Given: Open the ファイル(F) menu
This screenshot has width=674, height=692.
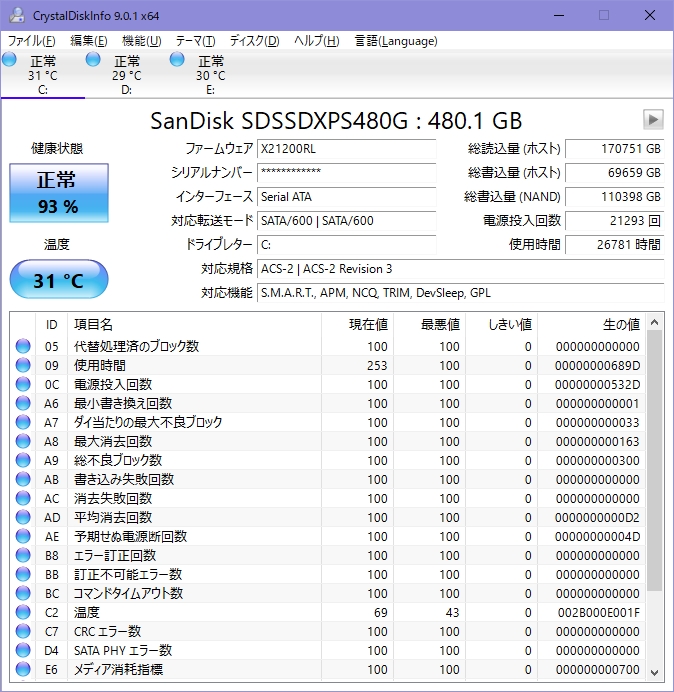Looking at the screenshot, I should point(32,41).
